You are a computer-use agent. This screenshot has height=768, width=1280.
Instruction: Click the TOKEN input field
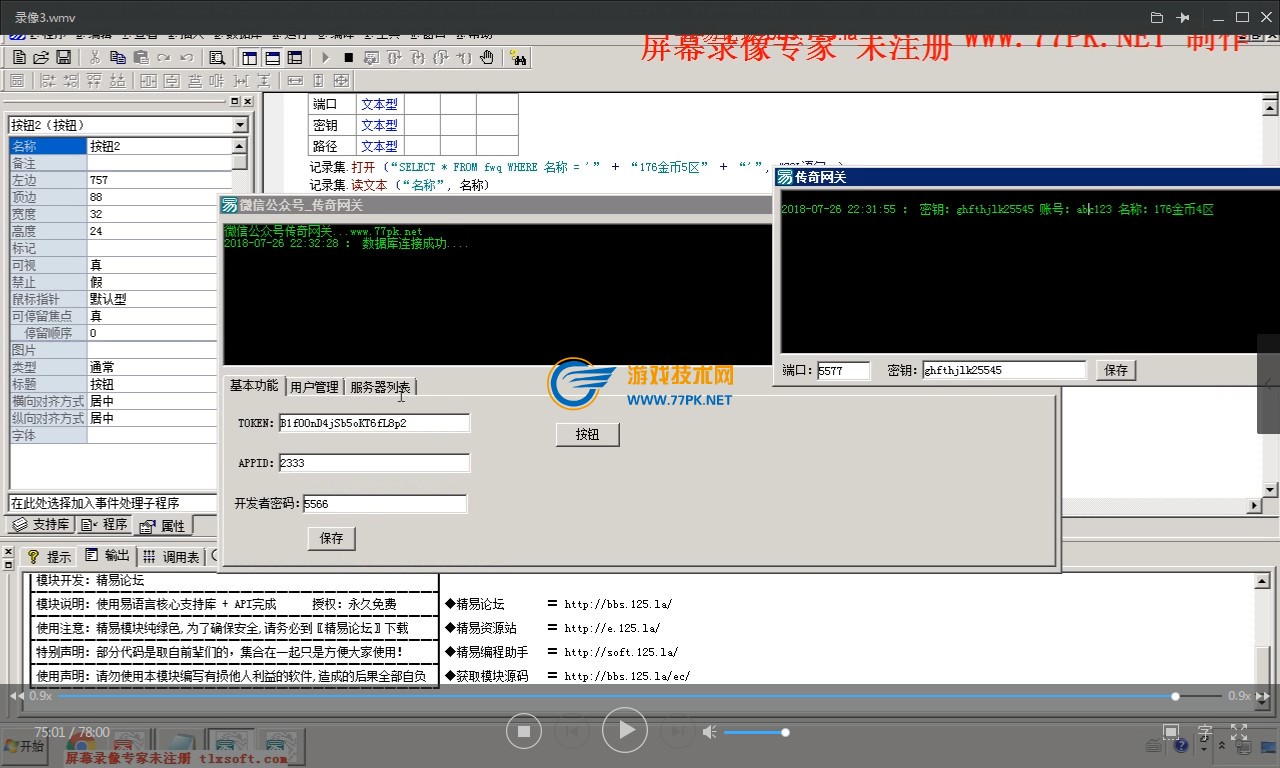tap(374, 423)
